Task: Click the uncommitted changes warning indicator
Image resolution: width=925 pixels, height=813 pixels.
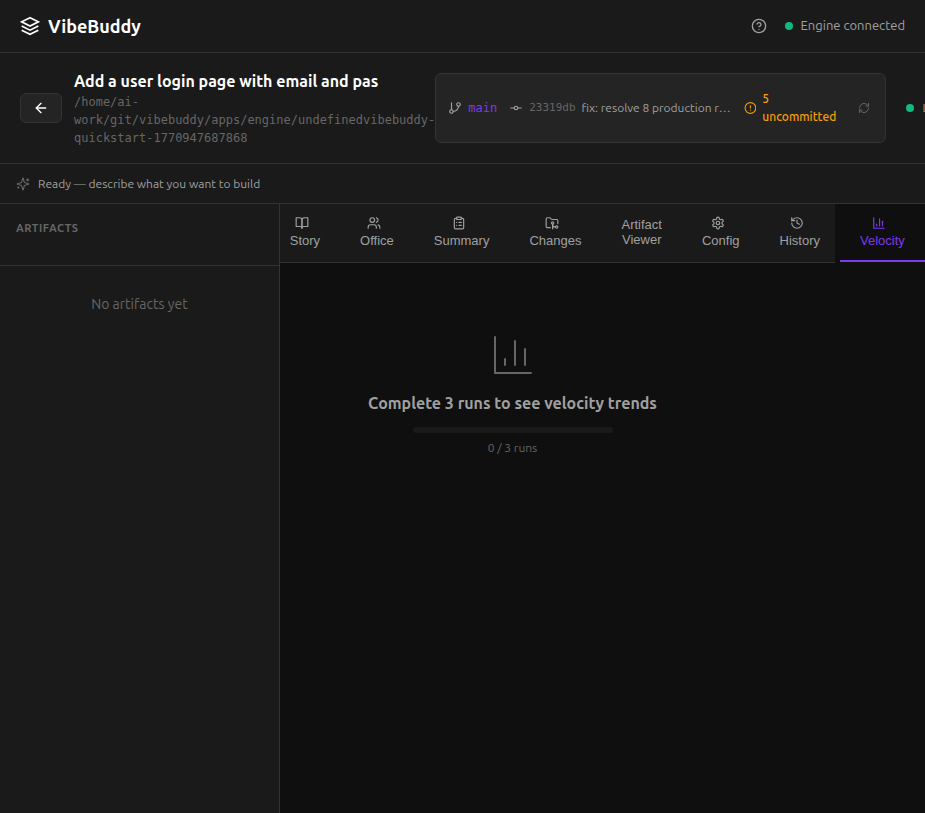Action: pos(750,107)
